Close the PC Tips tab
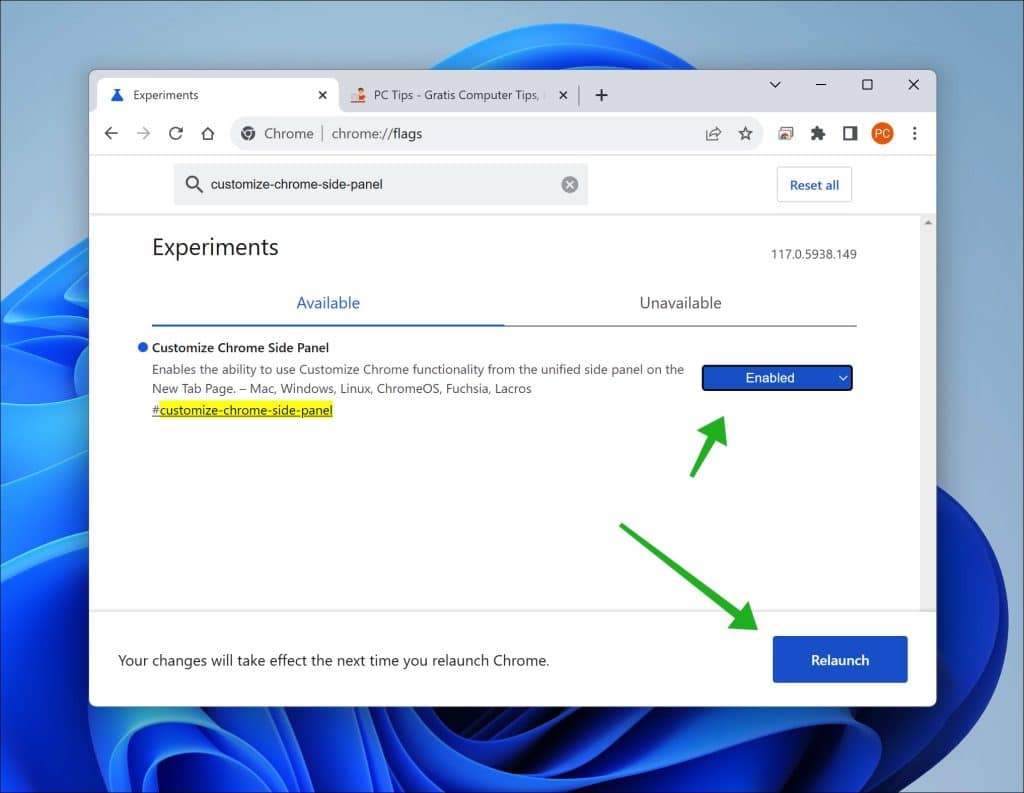This screenshot has width=1024, height=793. 563,95
